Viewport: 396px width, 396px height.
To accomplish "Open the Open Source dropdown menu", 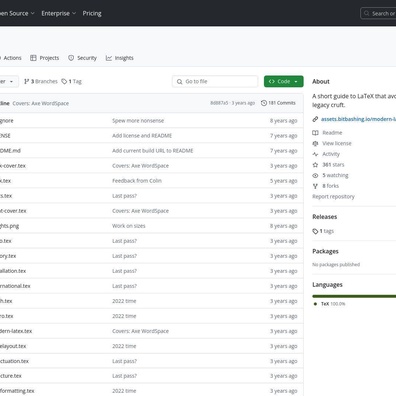I will (17, 13).
